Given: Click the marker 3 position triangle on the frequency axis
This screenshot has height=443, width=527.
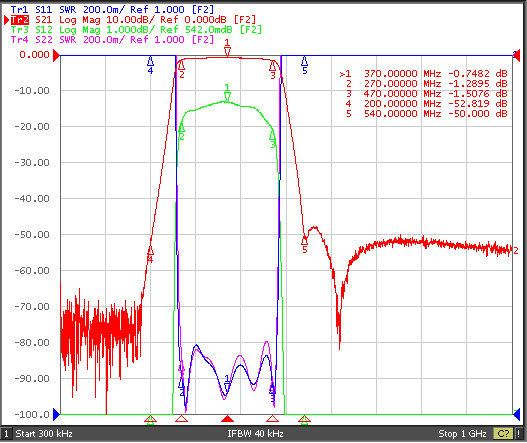Looking at the screenshot, I should pyautogui.click(x=273, y=418).
